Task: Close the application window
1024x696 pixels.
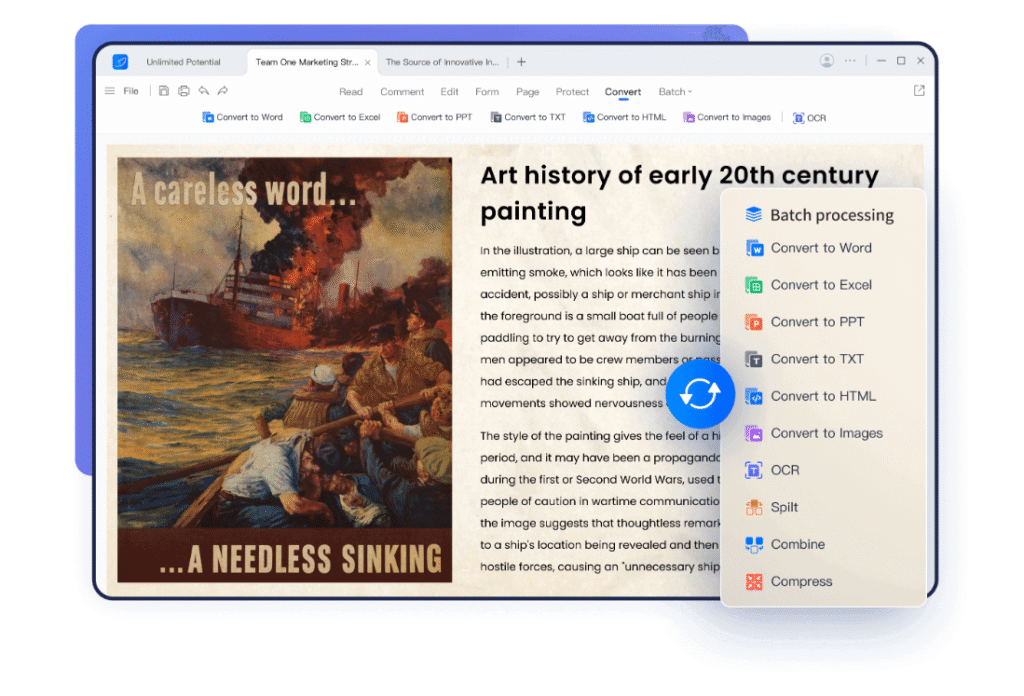Action: click(x=920, y=61)
